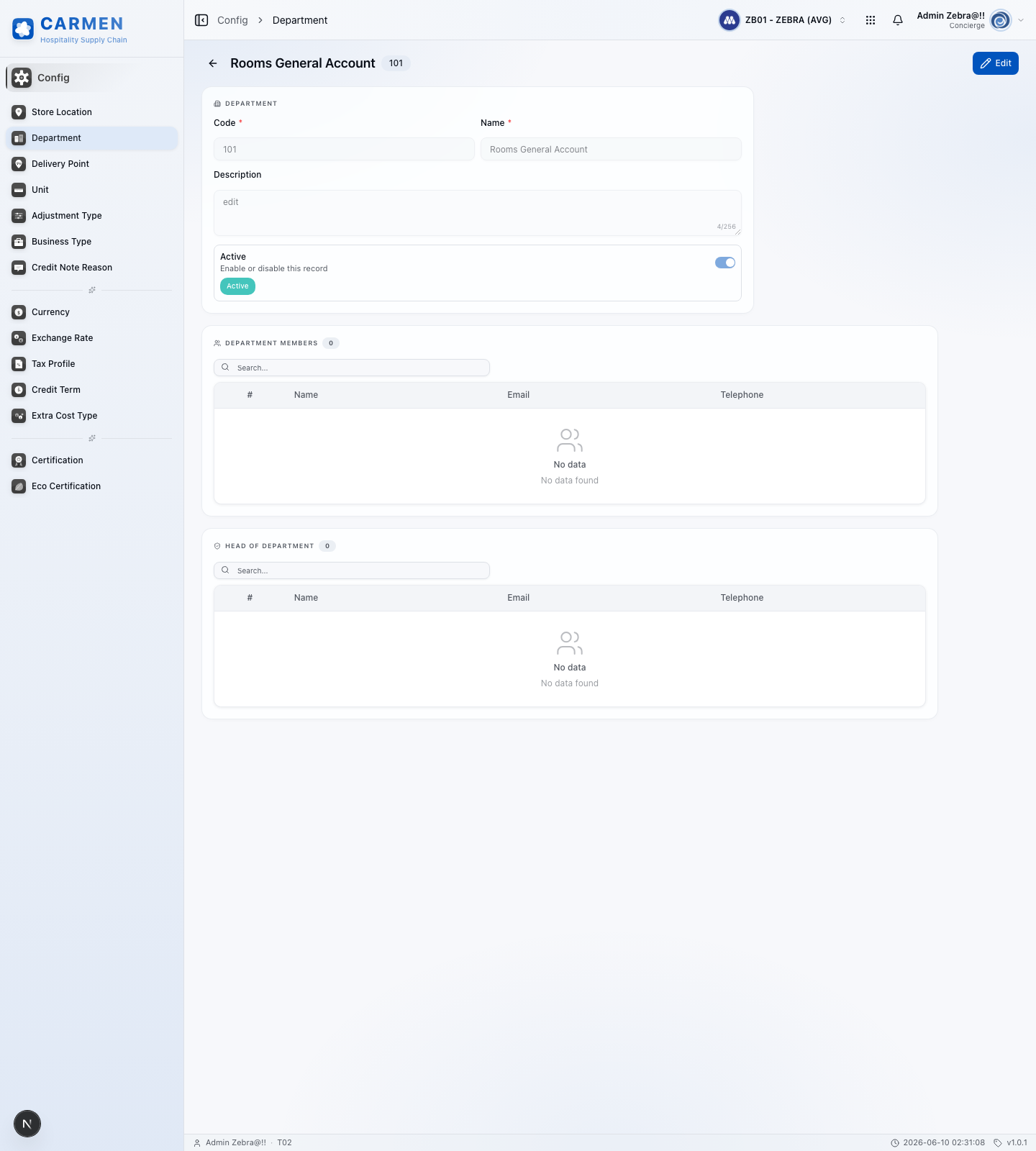The height and width of the screenshot is (1151, 1036).
Task: Click the footer timestamp 2026-06-10 02:31:08
Action: click(944, 1142)
